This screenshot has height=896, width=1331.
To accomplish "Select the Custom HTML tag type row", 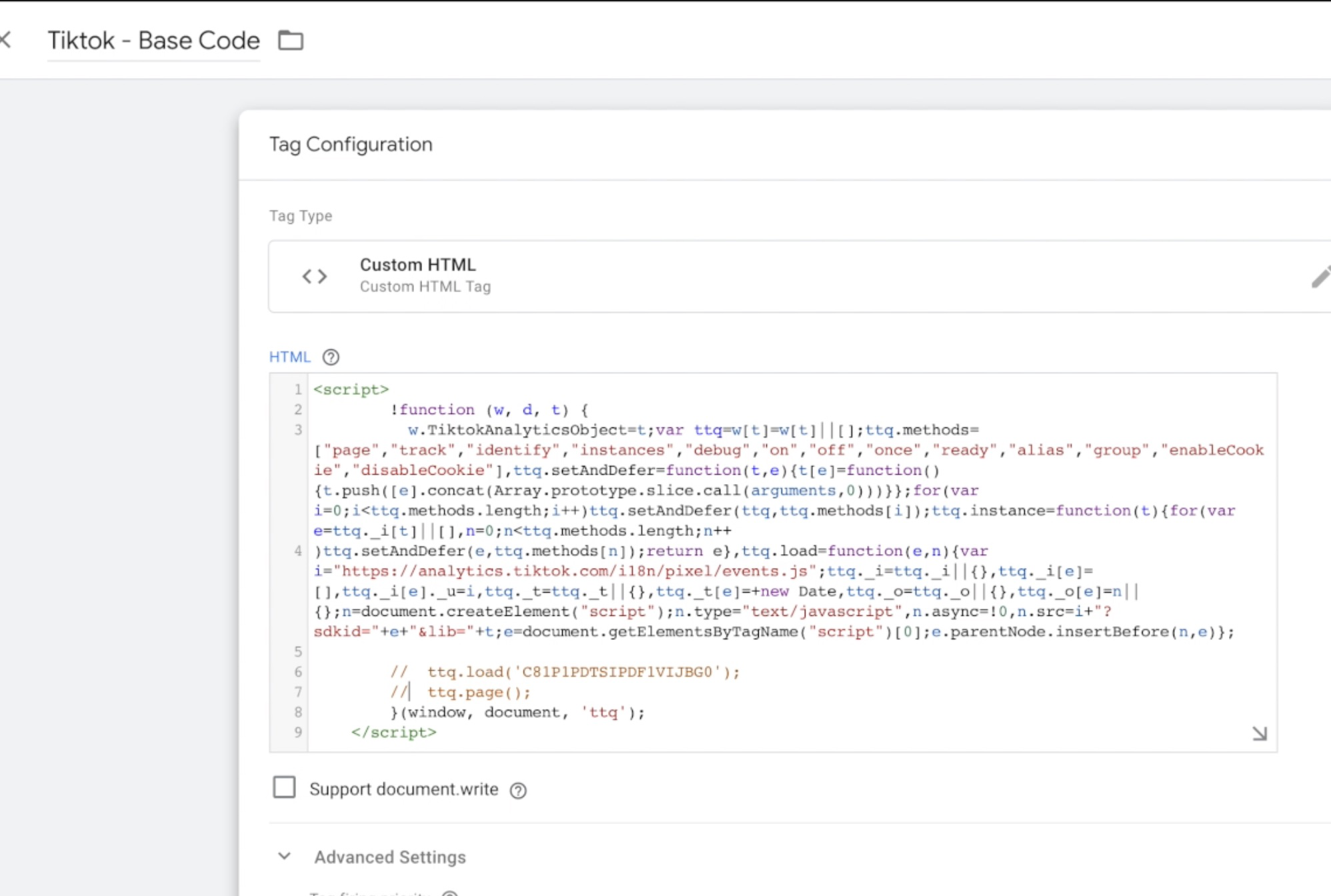I will 800,276.
